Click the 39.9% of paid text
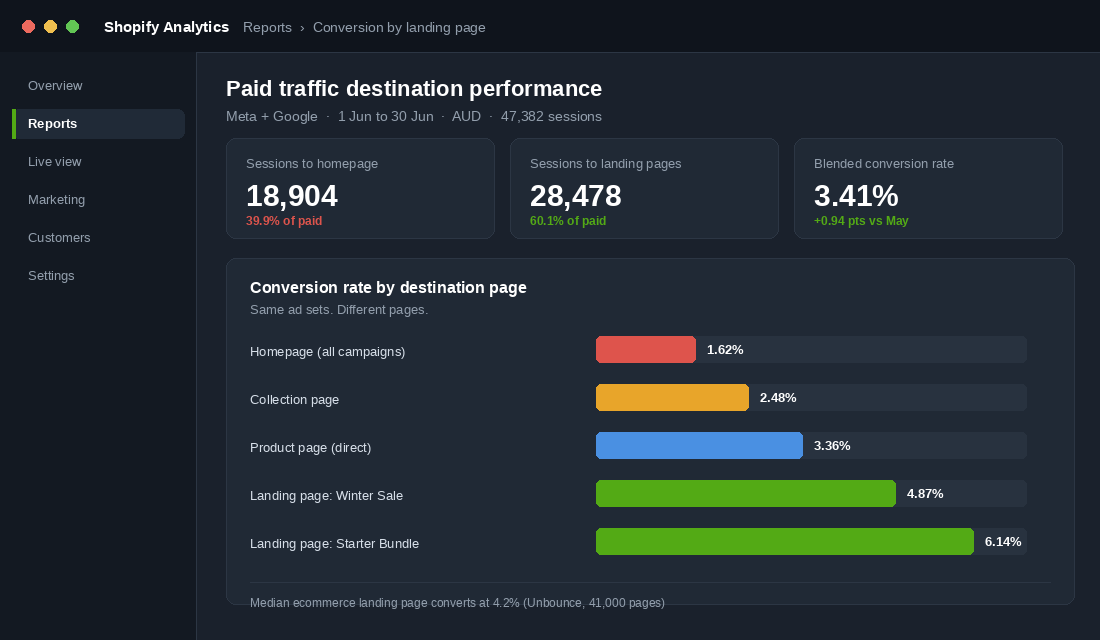Viewport: 1100px width, 640px height. [284, 220]
